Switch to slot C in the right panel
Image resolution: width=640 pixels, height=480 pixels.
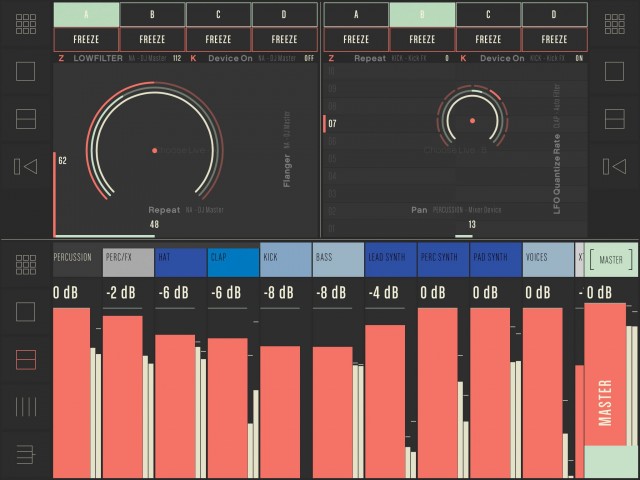(x=488, y=14)
